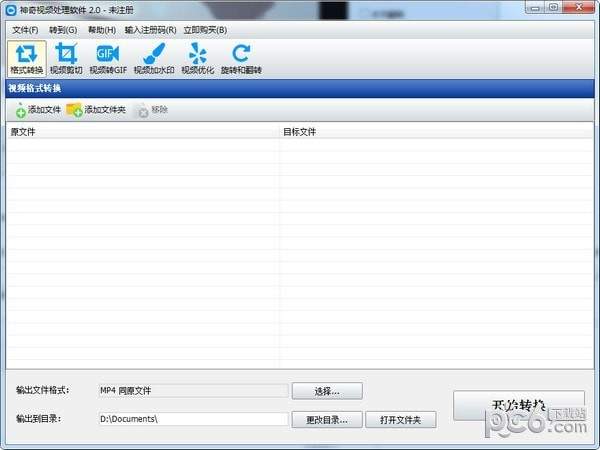The height and width of the screenshot is (450, 600).
Task: Click the 添加文件夹 add folder icon
Action: coord(75,110)
